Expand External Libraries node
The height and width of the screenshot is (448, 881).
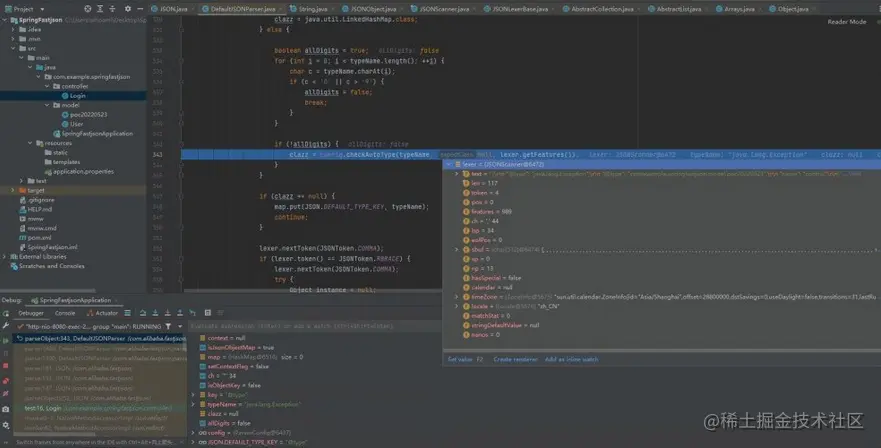5,257
